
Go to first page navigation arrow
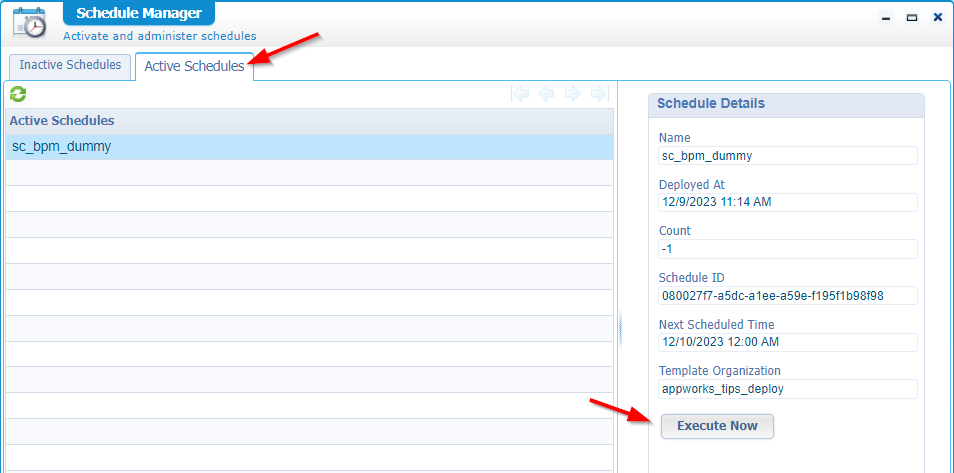pos(520,94)
